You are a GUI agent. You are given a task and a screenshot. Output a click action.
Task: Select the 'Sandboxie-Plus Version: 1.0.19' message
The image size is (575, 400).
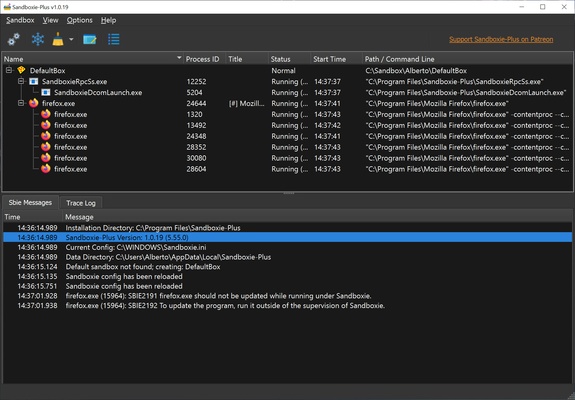click(x=288, y=237)
